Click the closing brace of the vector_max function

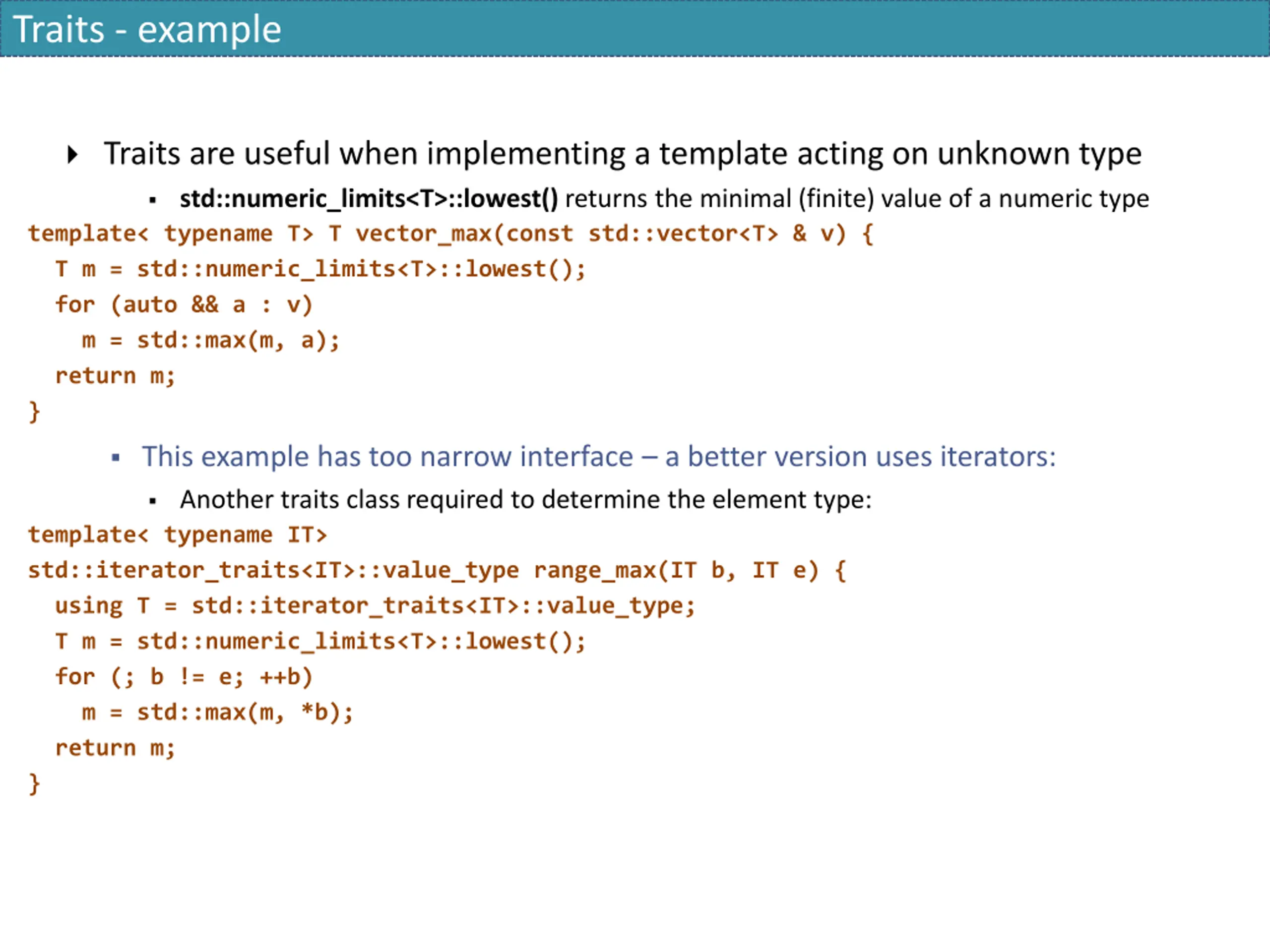coord(34,412)
